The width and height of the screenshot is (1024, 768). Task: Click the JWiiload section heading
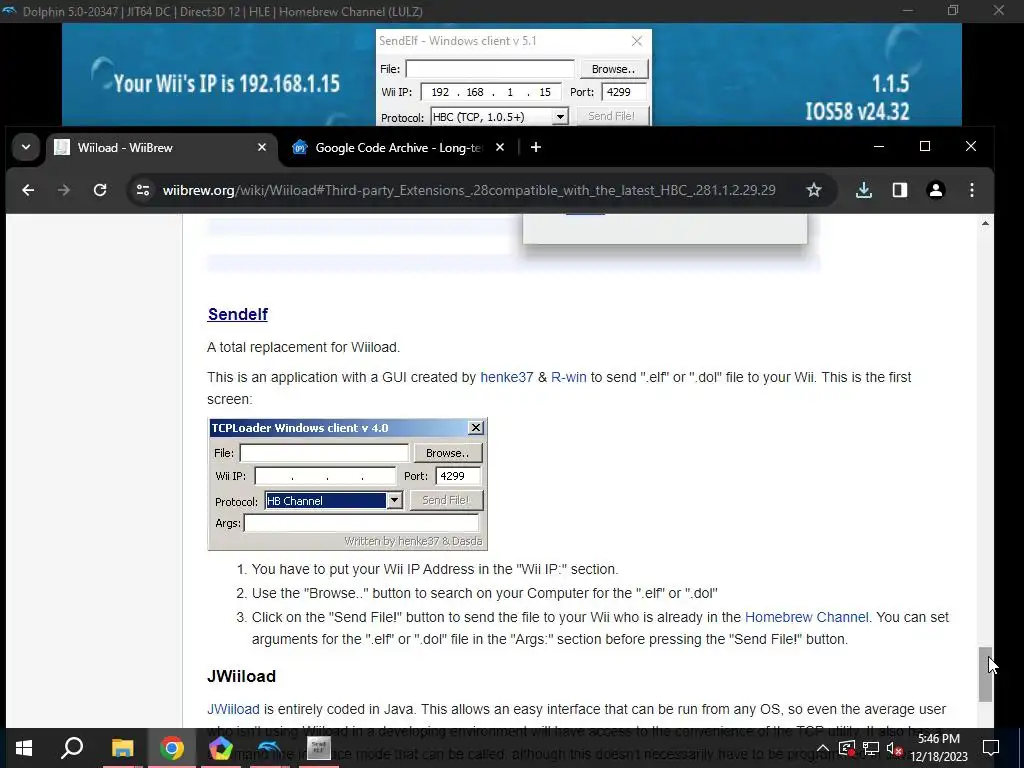(x=241, y=676)
